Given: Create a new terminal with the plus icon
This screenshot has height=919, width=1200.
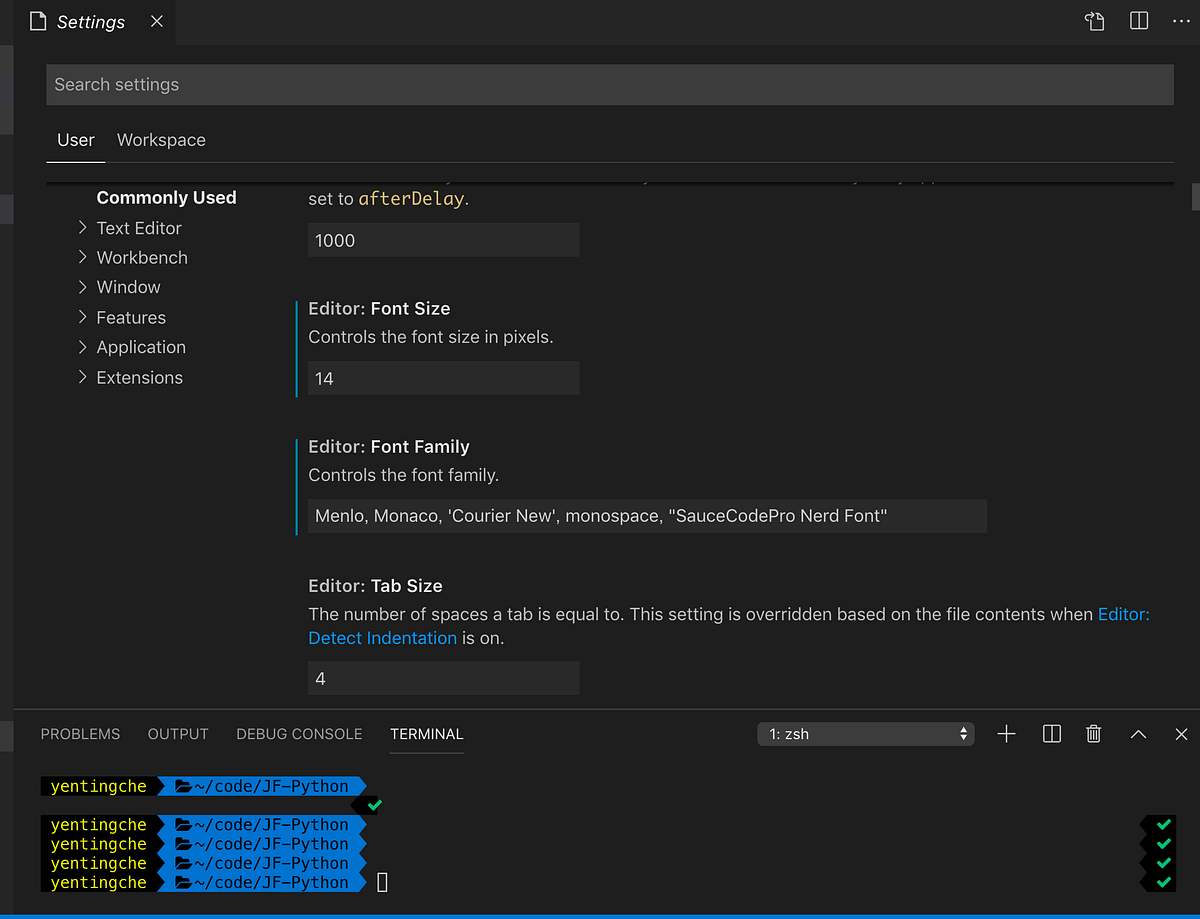Looking at the screenshot, I should point(1006,734).
